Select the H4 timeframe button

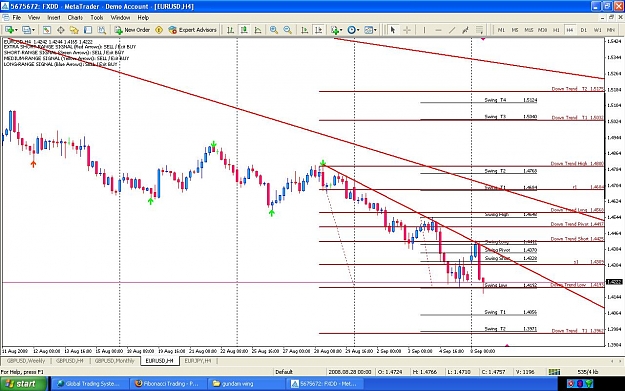(570, 30)
